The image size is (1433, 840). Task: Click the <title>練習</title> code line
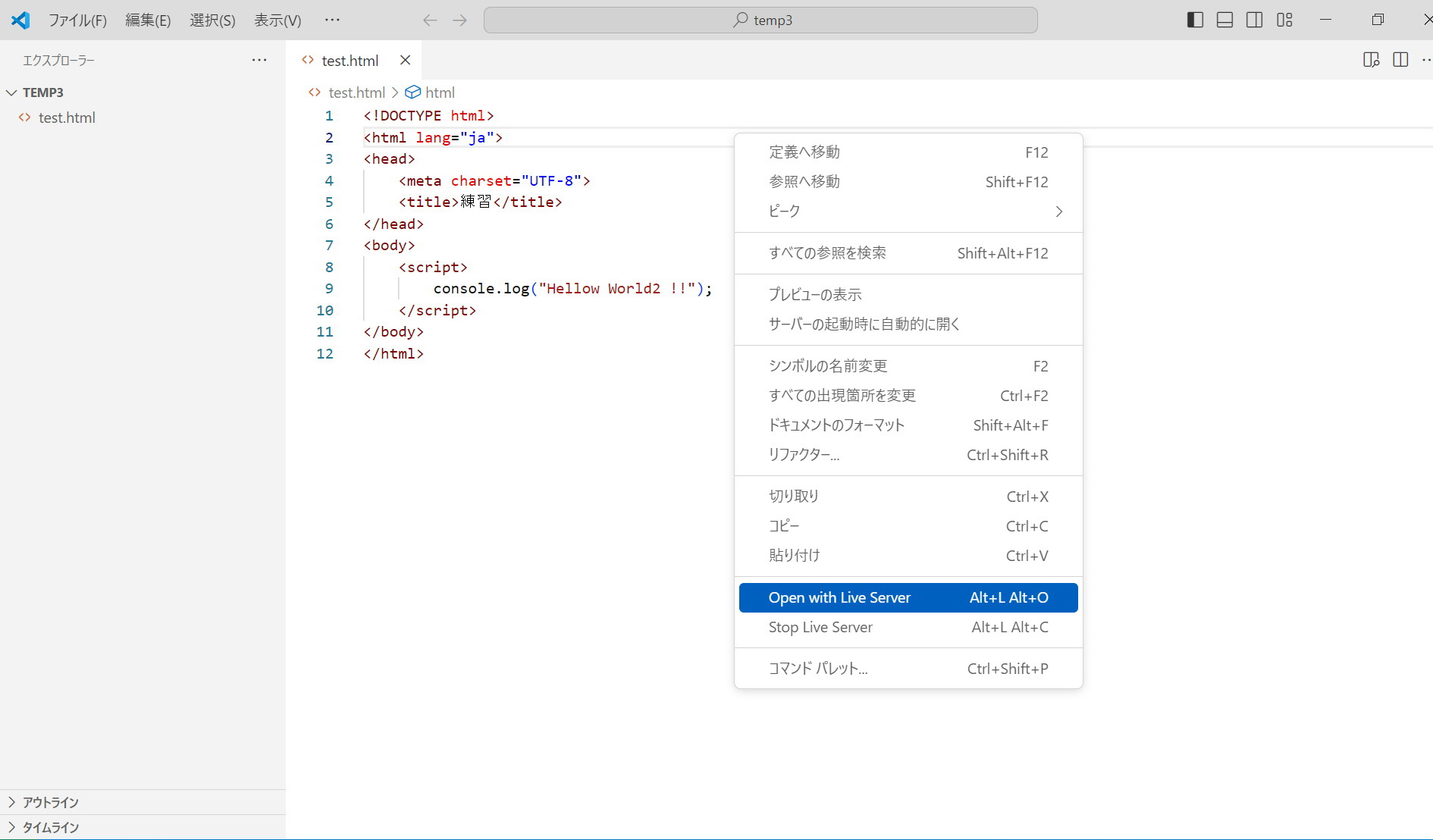pyautogui.click(x=481, y=202)
